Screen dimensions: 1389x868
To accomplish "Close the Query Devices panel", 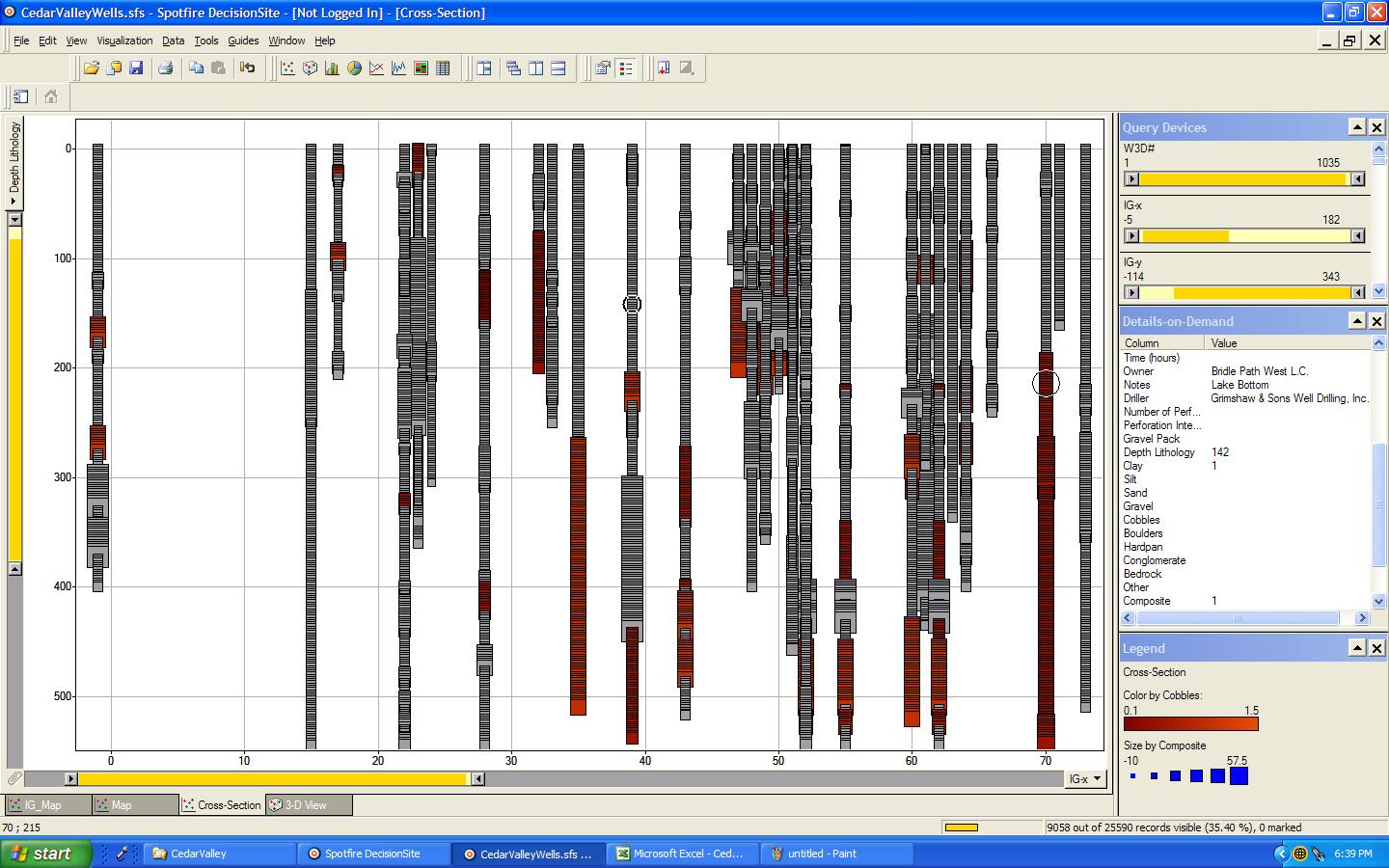I will pyautogui.click(x=1376, y=127).
